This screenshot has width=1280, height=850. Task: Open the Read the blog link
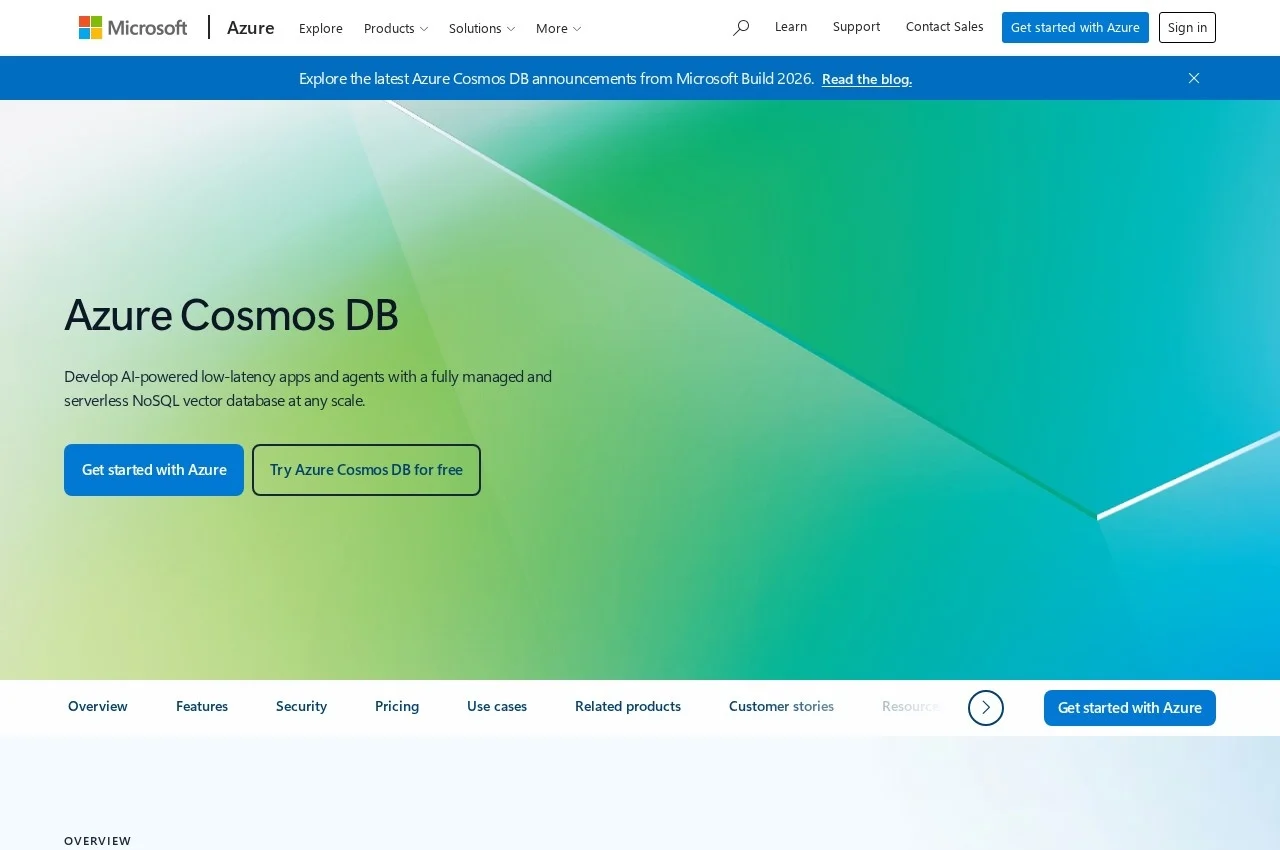pos(867,79)
